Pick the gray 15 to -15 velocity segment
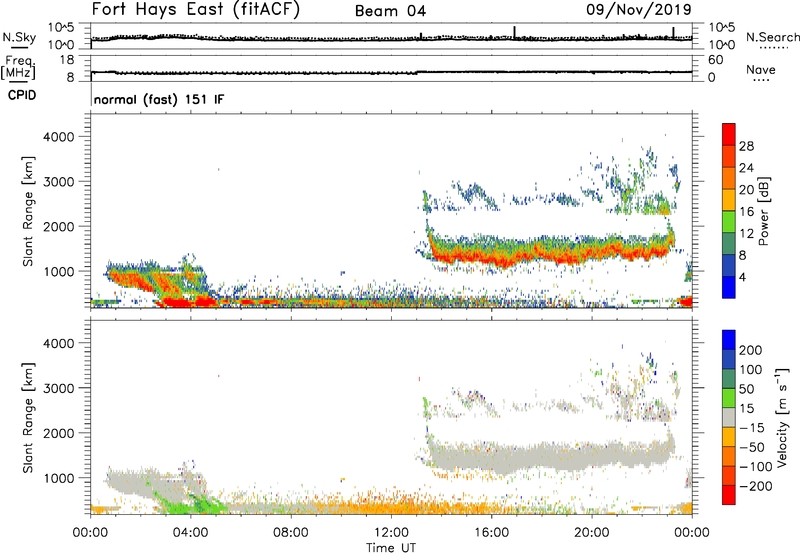This screenshot has height=554, width=800. coord(729,417)
